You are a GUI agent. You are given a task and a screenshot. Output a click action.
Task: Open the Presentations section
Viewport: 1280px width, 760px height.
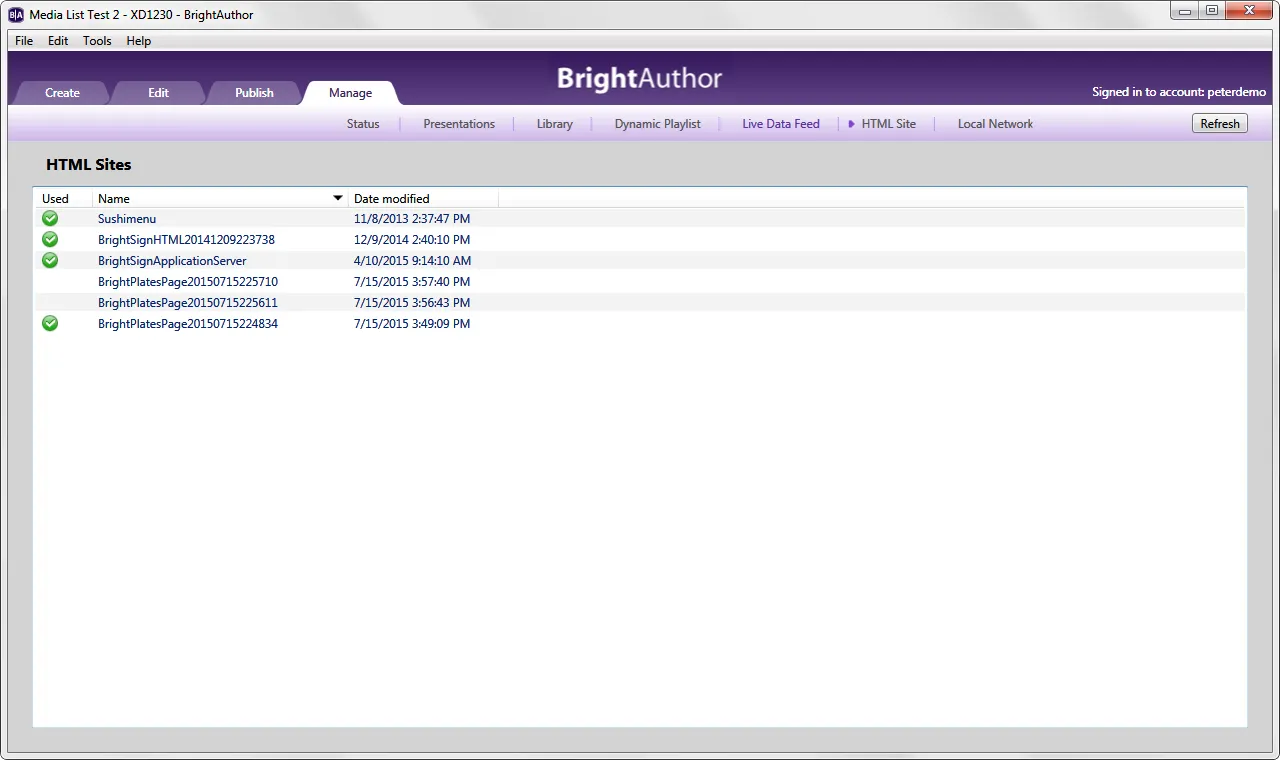tap(459, 124)
